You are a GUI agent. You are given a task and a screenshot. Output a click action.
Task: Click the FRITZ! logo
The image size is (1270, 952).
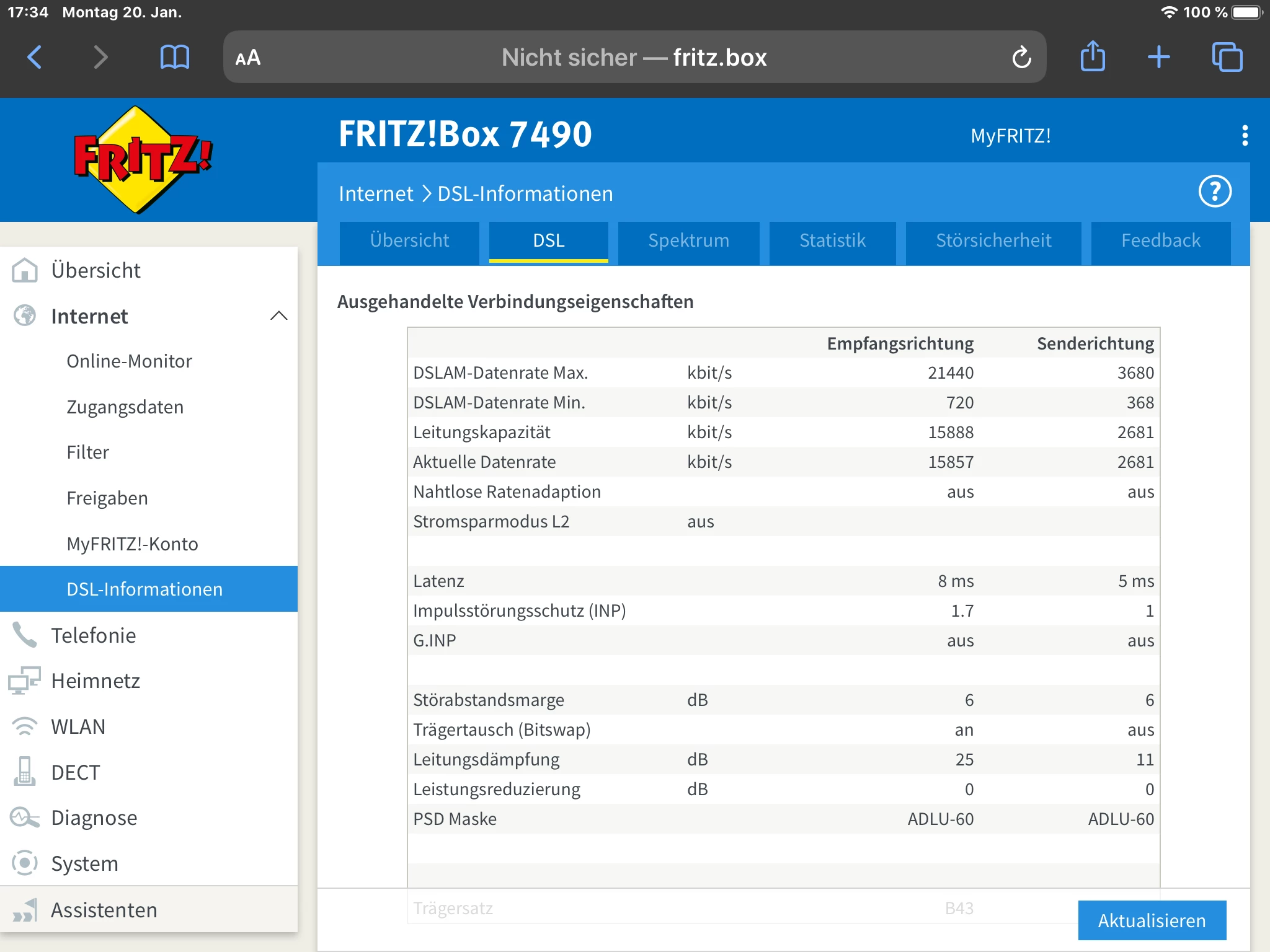pyautogui.click(x=143, y=159)
